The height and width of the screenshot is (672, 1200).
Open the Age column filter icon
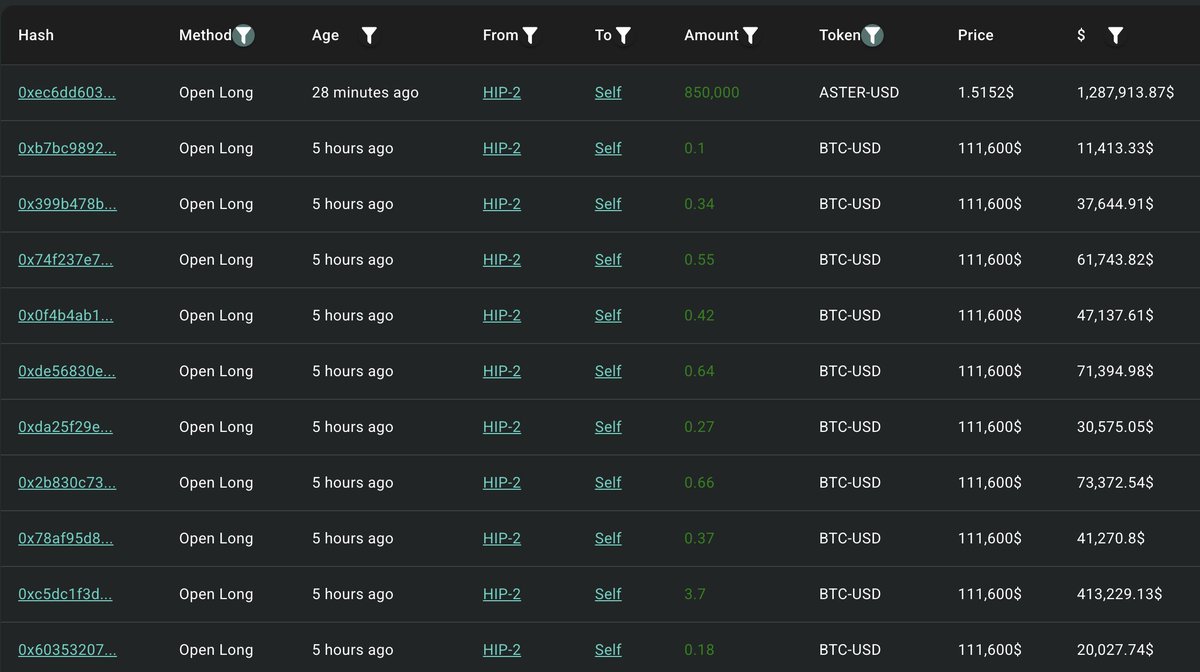tap(369, 36)
